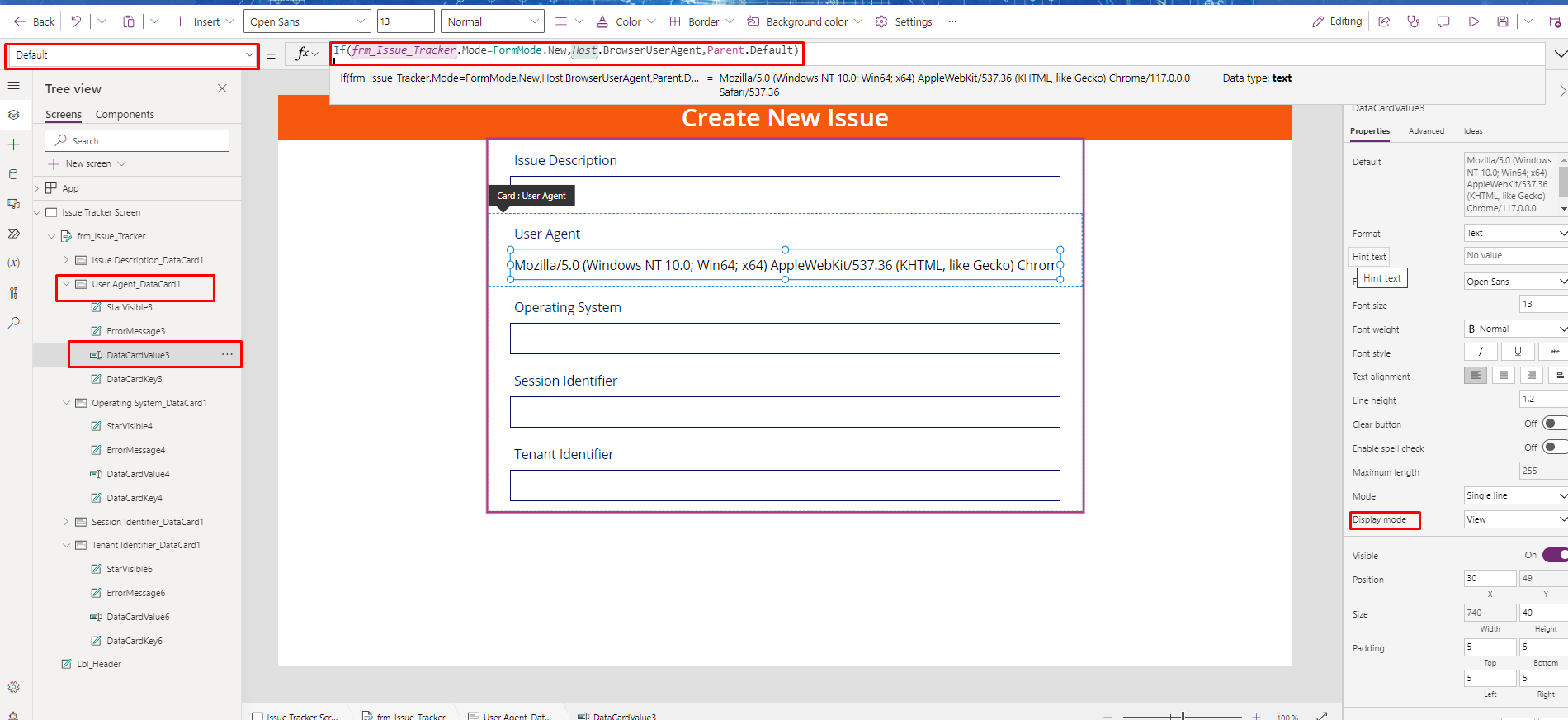Click the Save icon in top toolbar

(1503, 21)
